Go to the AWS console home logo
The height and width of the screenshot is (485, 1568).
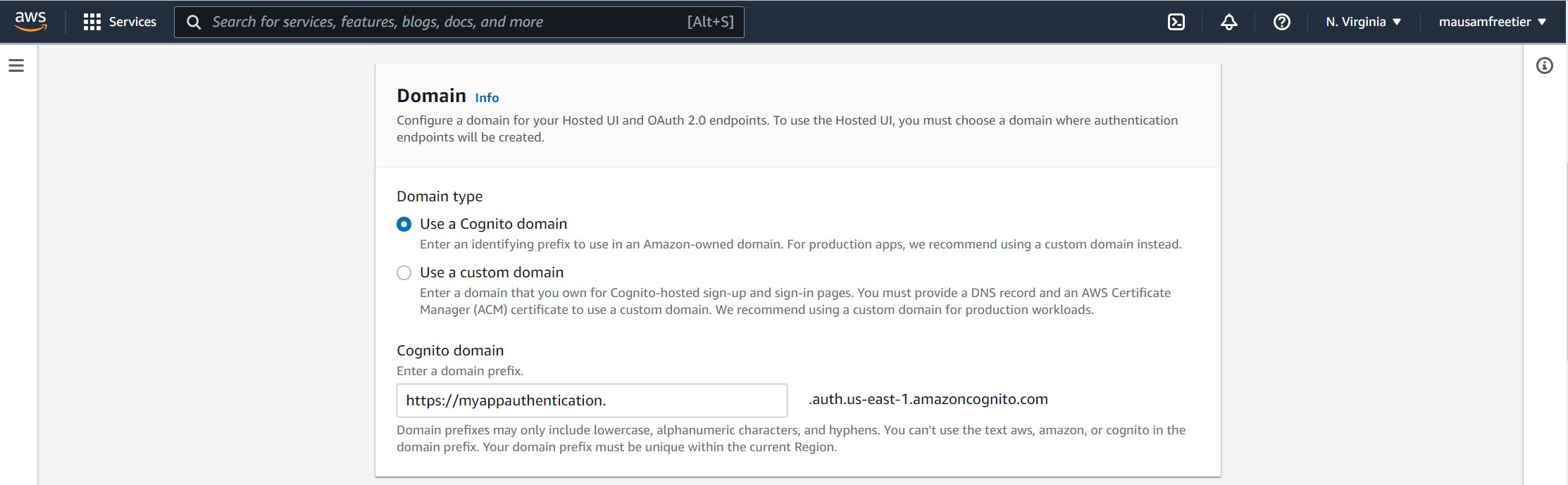(31, 21)
